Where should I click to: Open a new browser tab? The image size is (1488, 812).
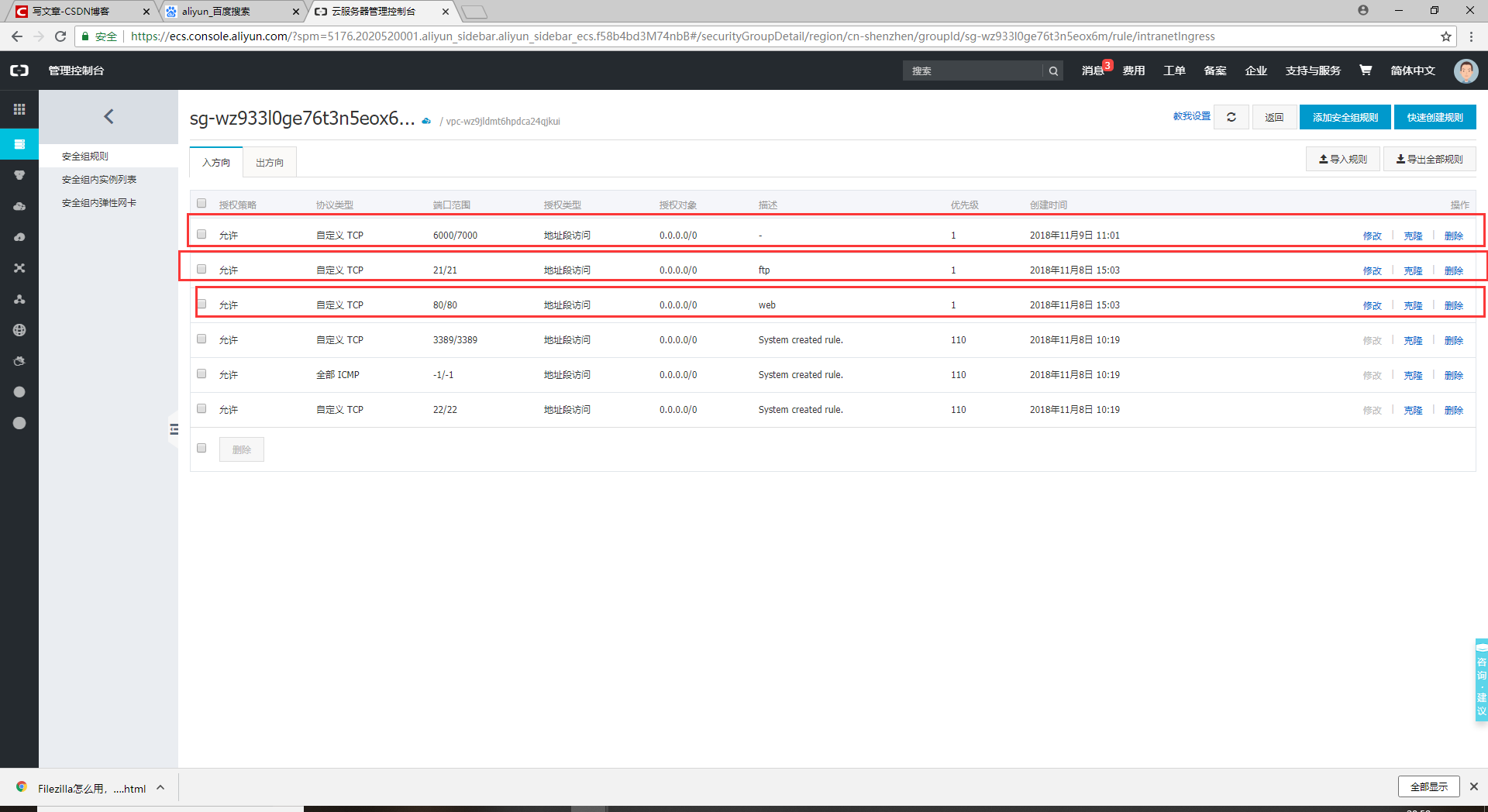point(474,12)
